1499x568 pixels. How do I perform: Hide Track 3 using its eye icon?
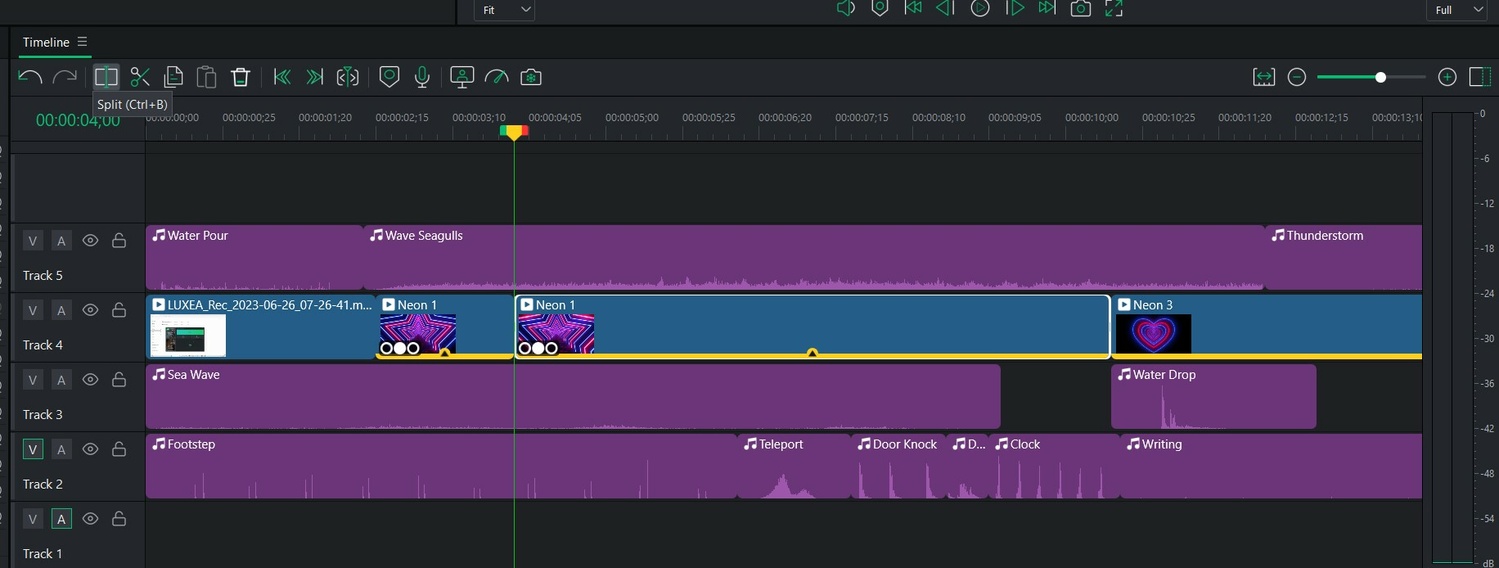(x=90, y=380)
